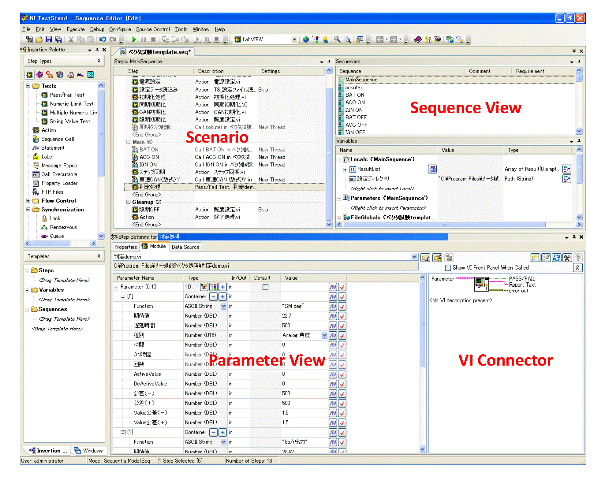Switch to the Data Source tab

pos(185,247)
